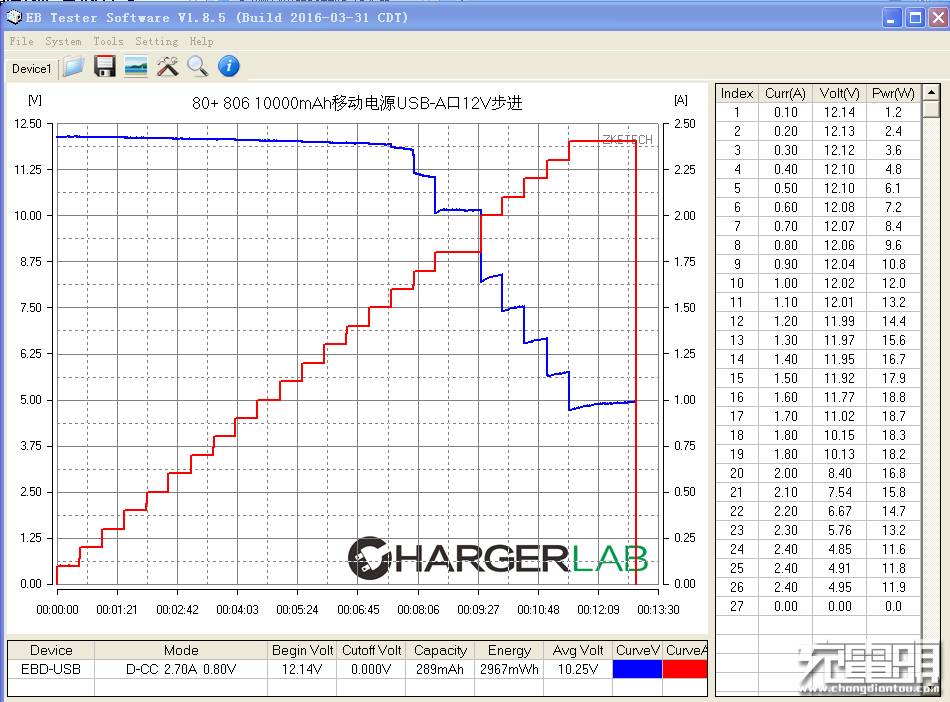Click the Capacity column header
Screen dimensions: 950x702
point(440,650)
